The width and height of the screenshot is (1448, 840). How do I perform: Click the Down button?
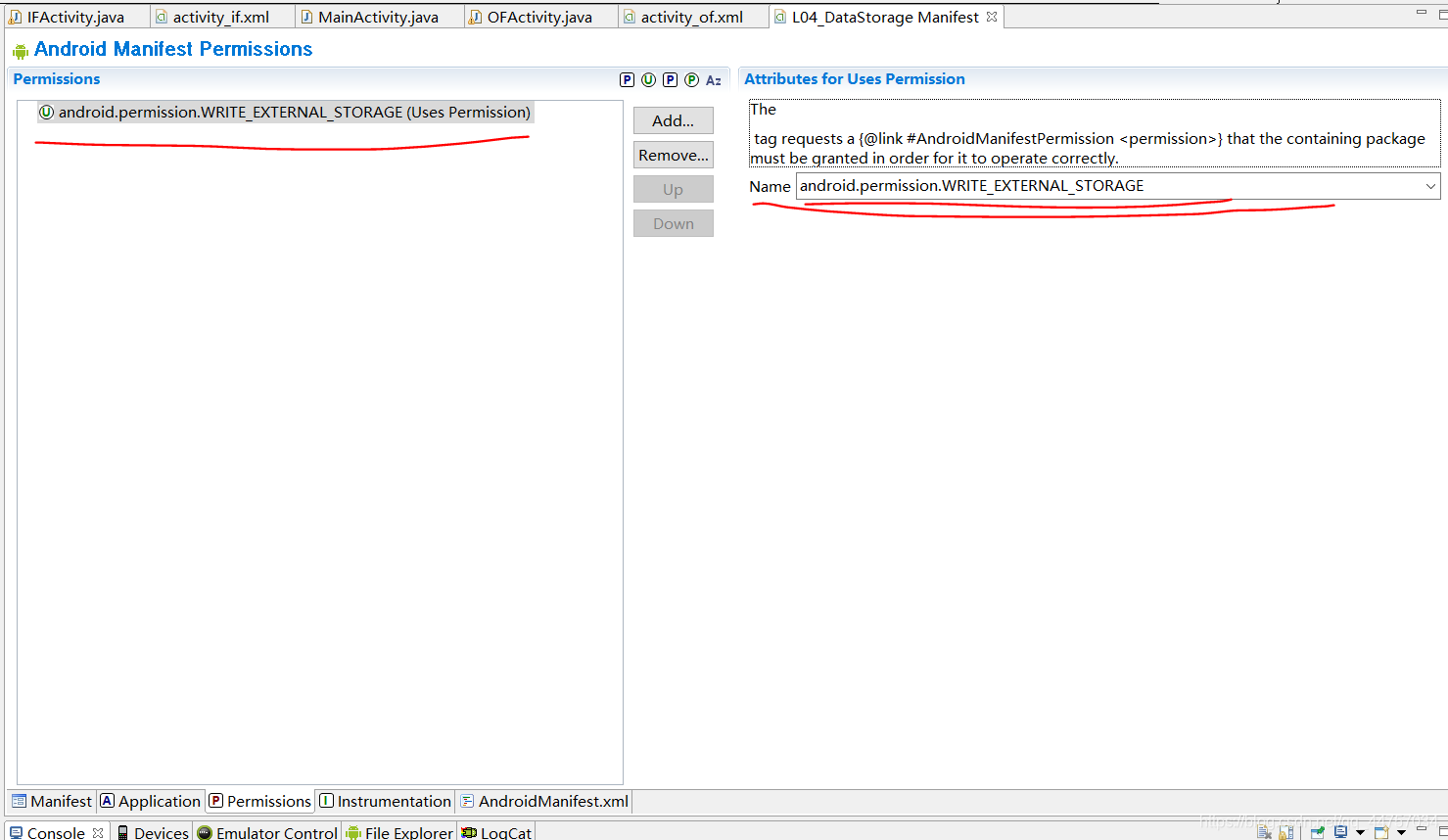674,223
